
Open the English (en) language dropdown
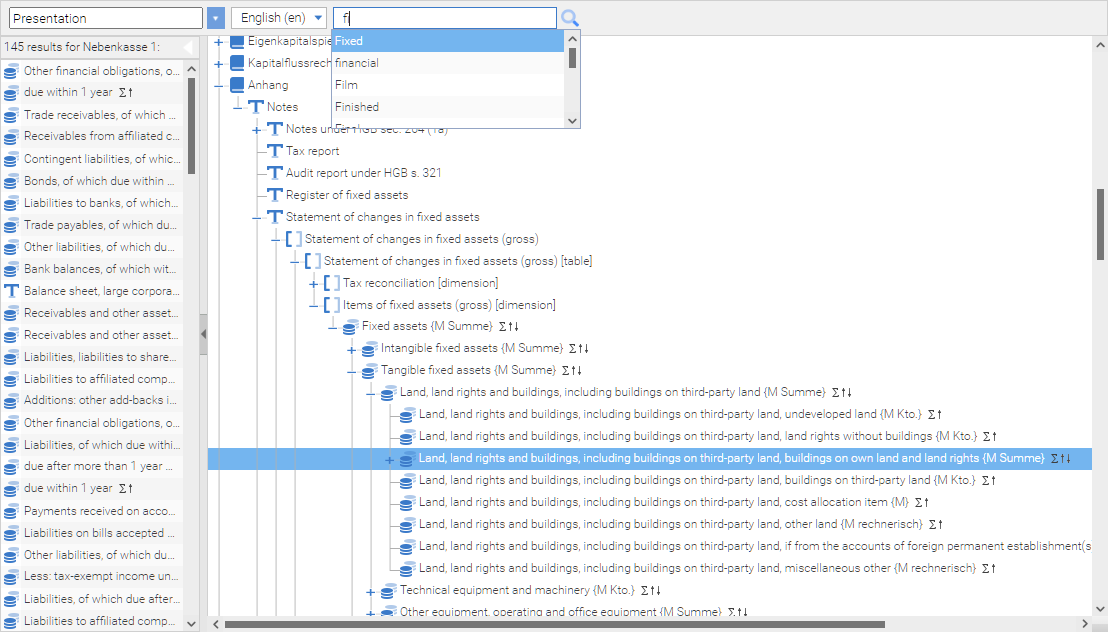click(x=279, y=18)
